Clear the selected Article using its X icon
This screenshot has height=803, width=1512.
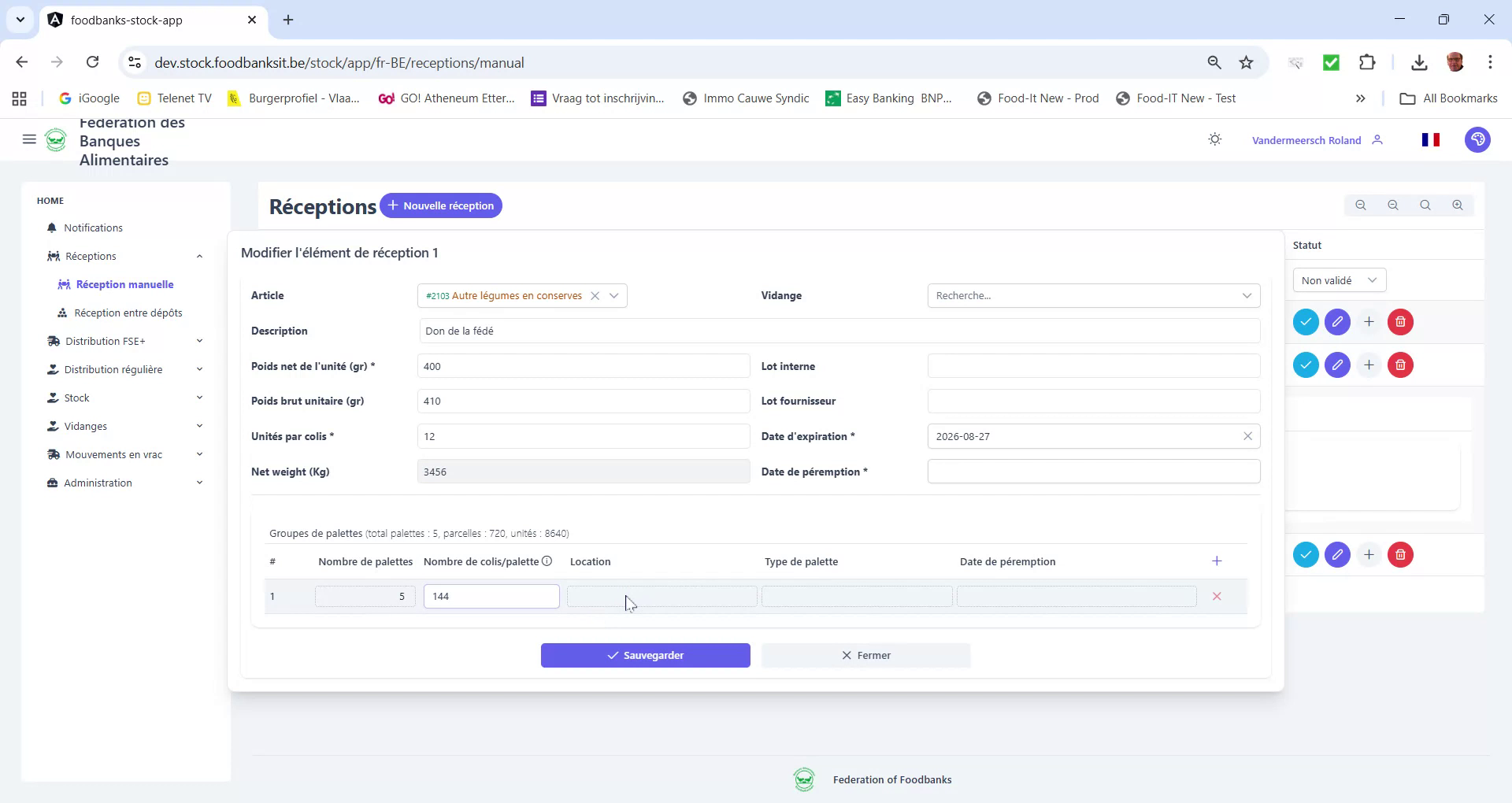tap(595, 296)
